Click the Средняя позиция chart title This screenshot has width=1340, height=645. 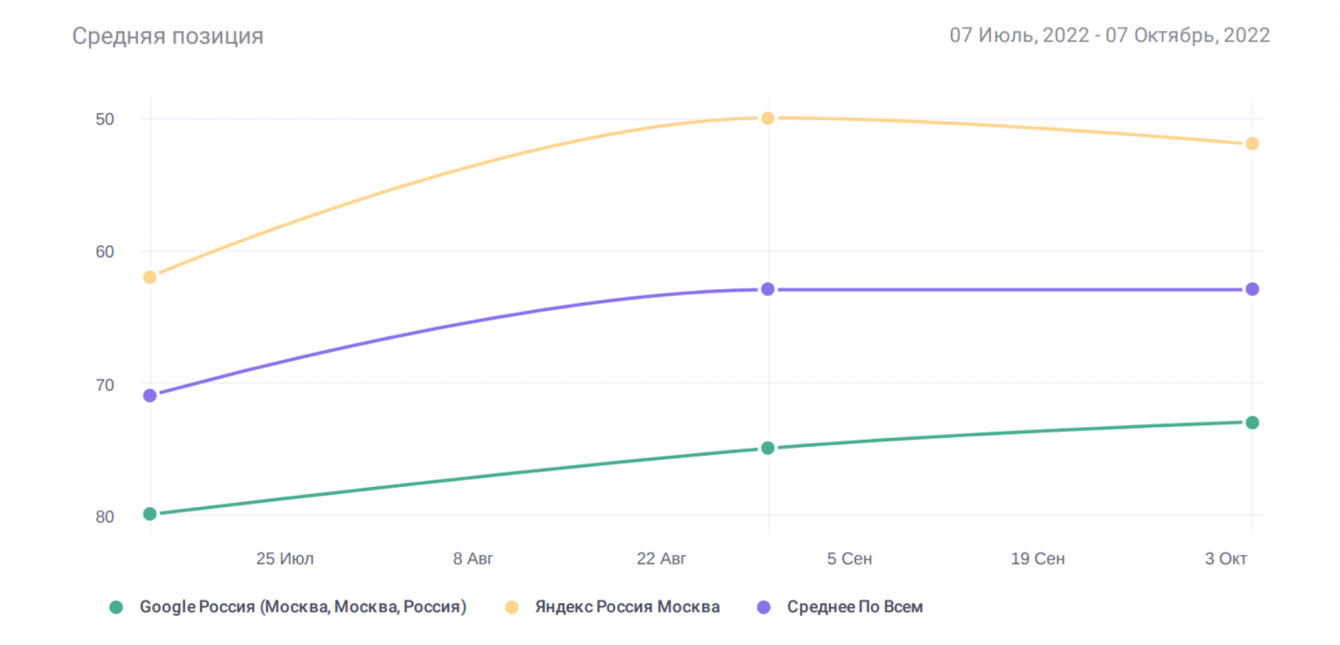pos(168,37)
